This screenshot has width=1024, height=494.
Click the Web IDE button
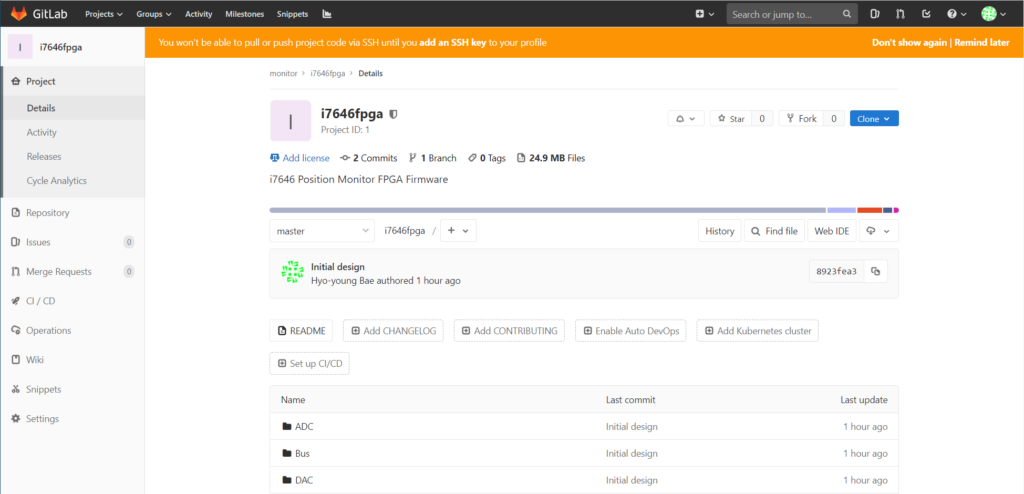[832, 231]
